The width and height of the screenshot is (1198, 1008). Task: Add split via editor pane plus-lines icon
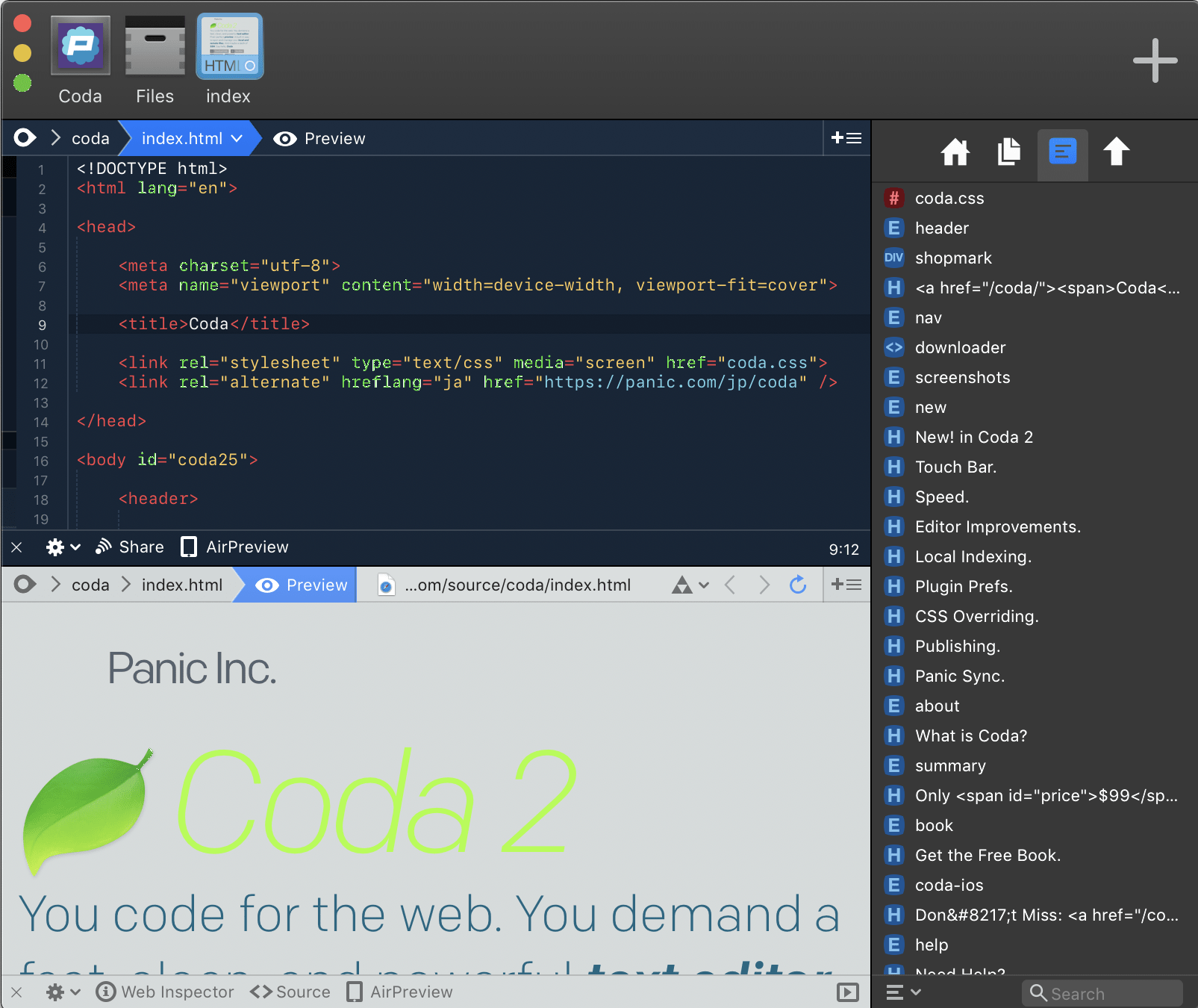[846, 138]
